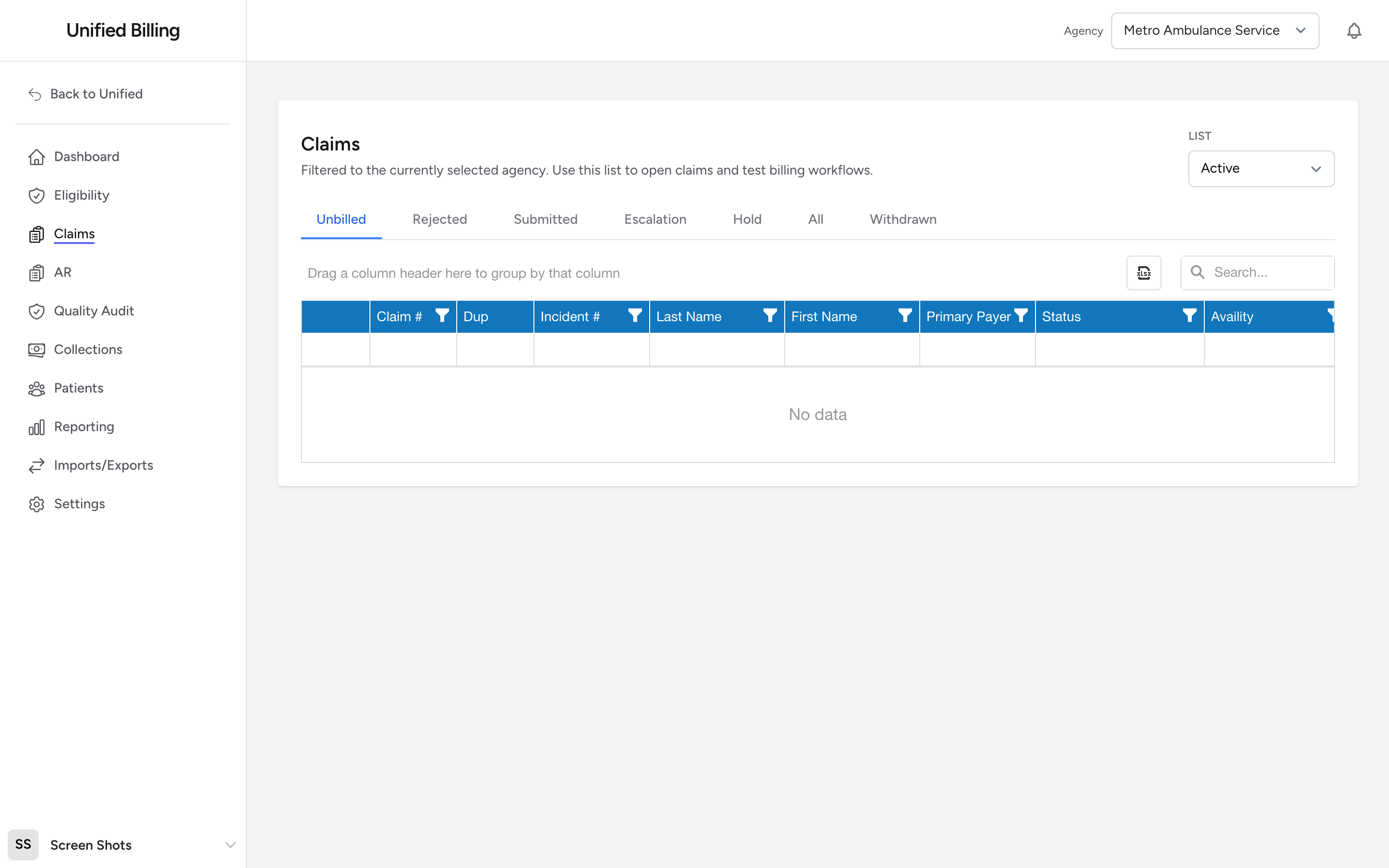The height and width of the screenshot is (868, 1389).
Task: Switch to the Submitted tab
Action: point(545,219)
